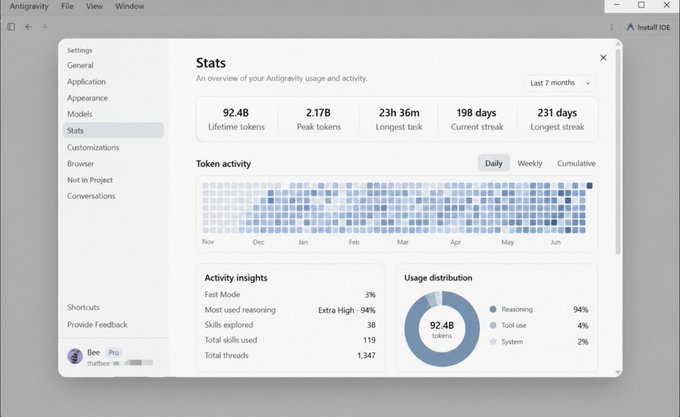Close the Settings dialog with X

click(603, 58)
